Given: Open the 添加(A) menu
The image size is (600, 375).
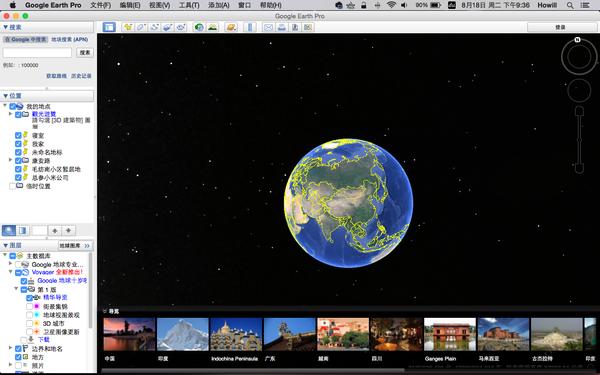Looking at the screenshot, I should pos(218,5).
